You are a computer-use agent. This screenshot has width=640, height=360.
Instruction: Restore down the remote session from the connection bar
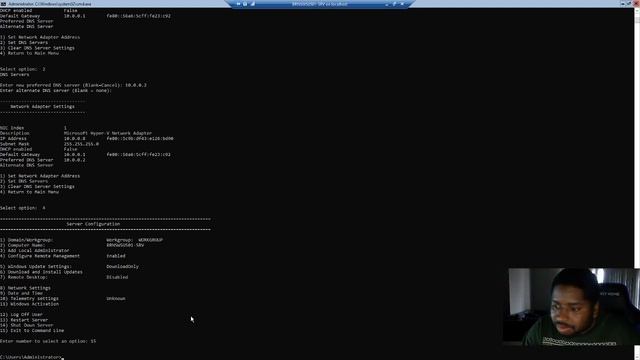pos(394,4)
